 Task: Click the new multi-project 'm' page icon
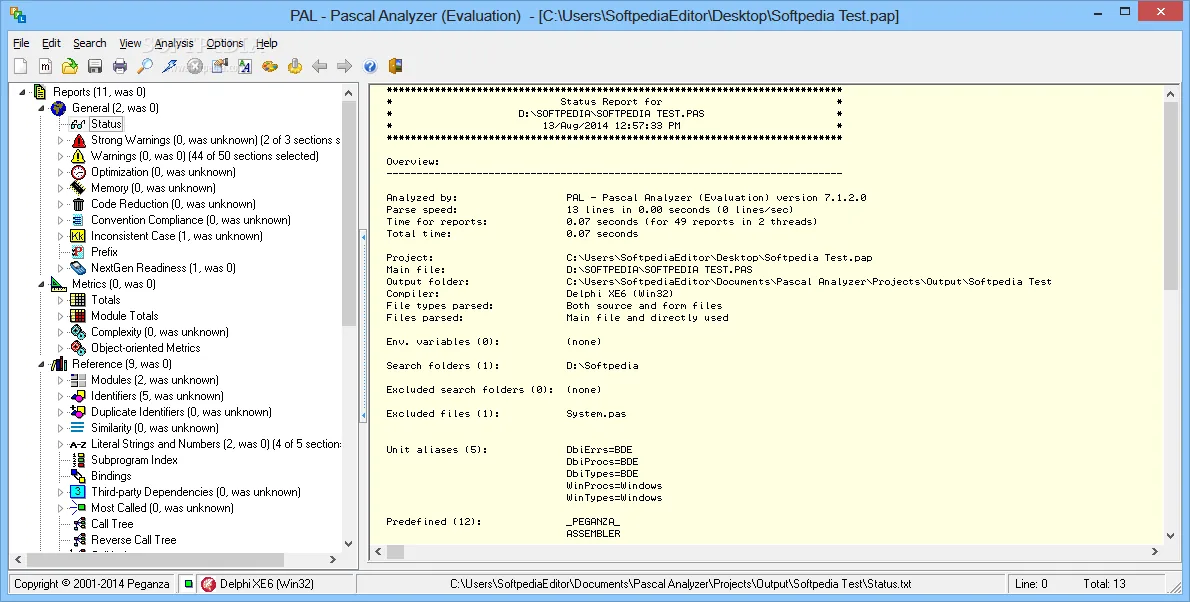46,67
